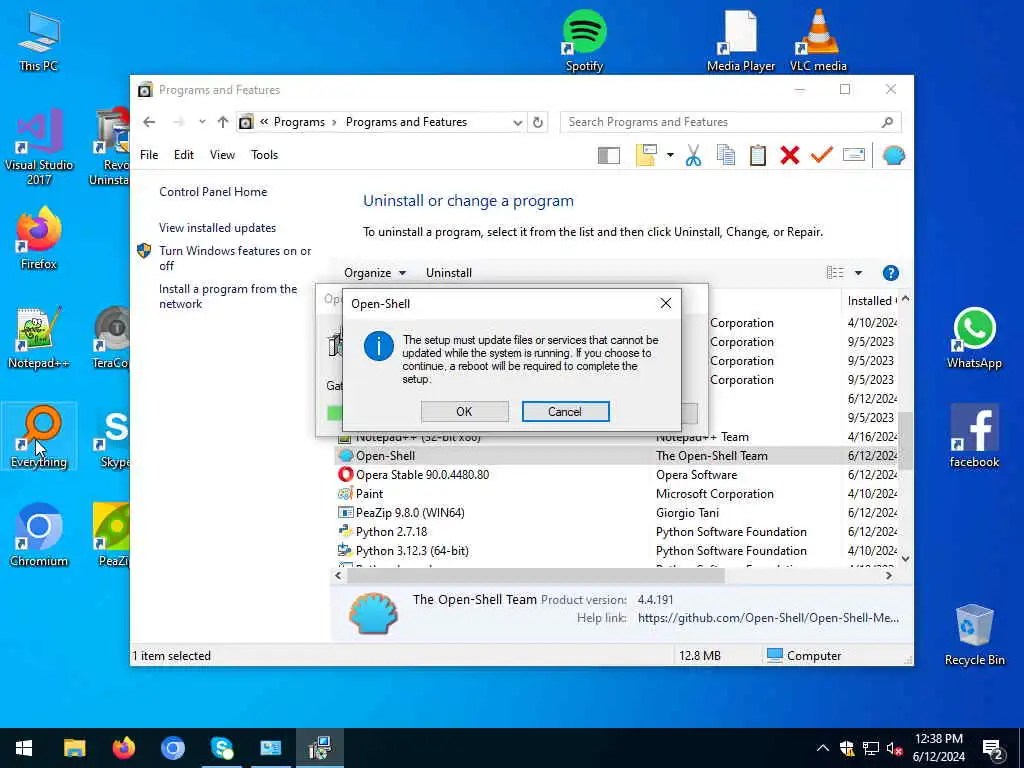Image resolution: width=1024 pixels, height=768 pixels.
Task: Select the Recycle Bin desktop icon
Action: (x=974, y=635)
